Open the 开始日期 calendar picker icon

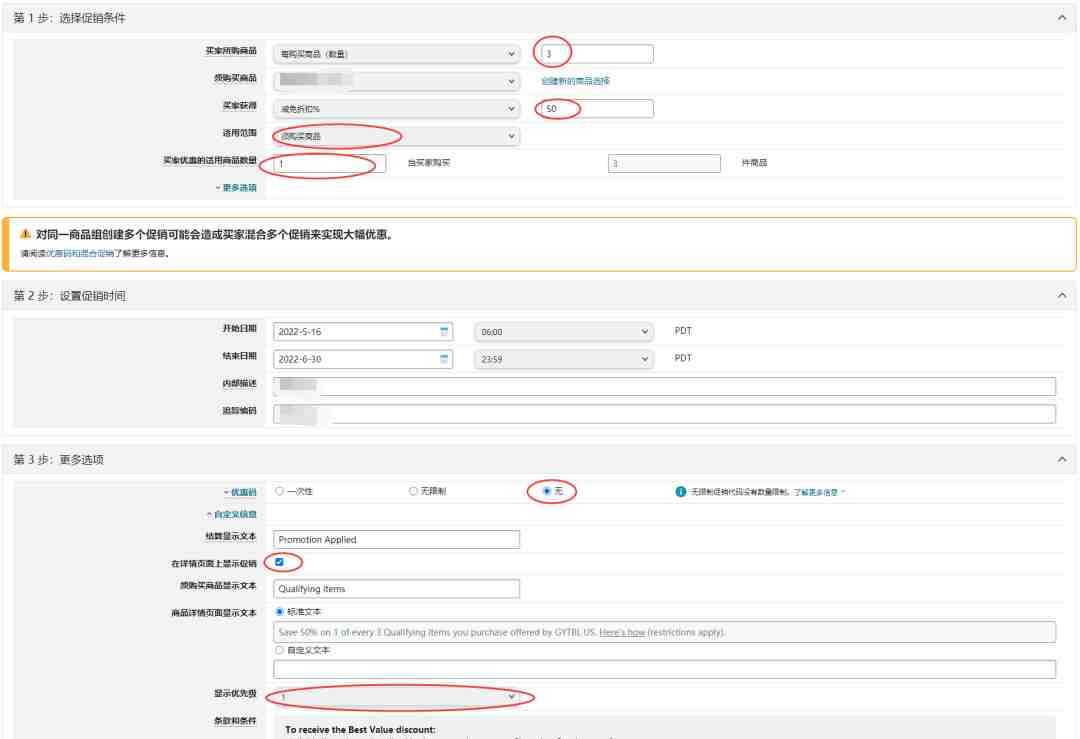(x=445, y=332)
